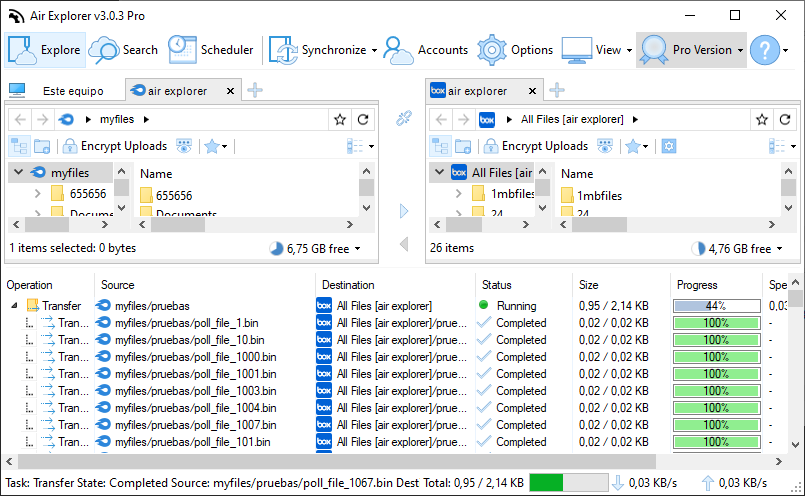805x496 pixels.
Task: Toggle linked browsing chain icon
Action: [404, 119]
